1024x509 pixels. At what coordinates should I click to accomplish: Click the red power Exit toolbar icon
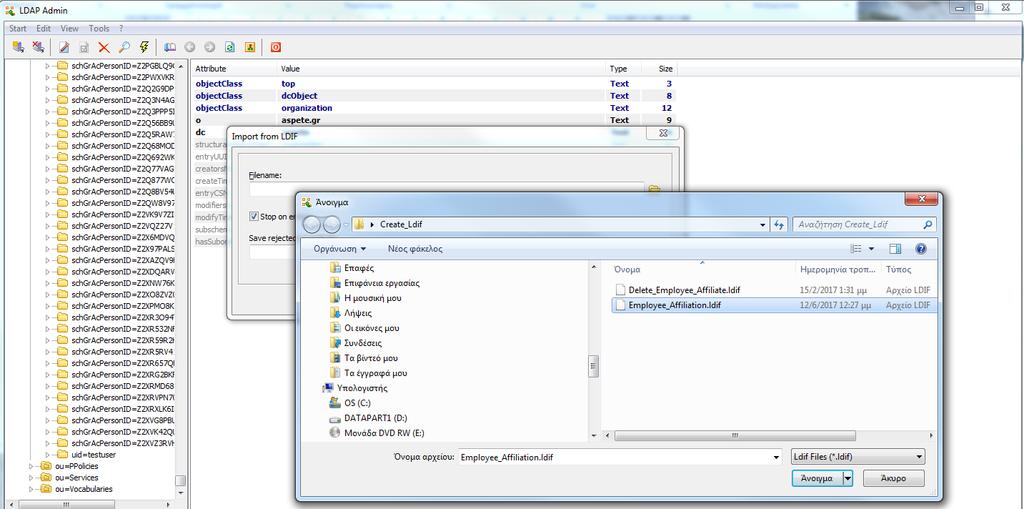click(276, 47)
